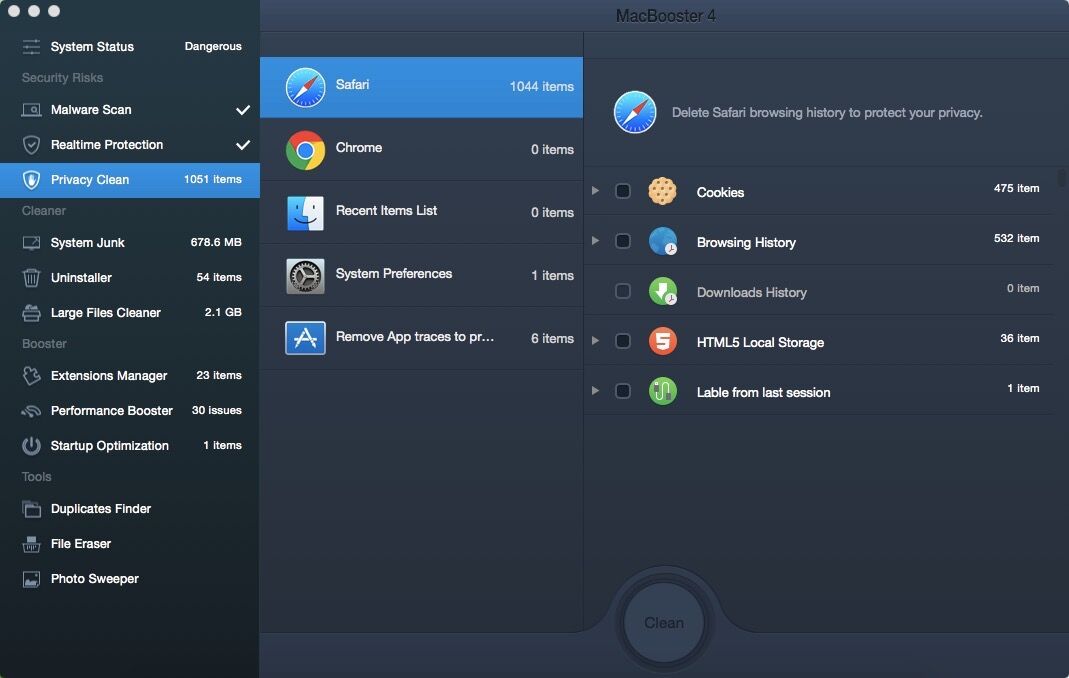Click the App Store icon for app traces
The image size is (1069, 678).
pyautogui.click(x=305, y=338)
